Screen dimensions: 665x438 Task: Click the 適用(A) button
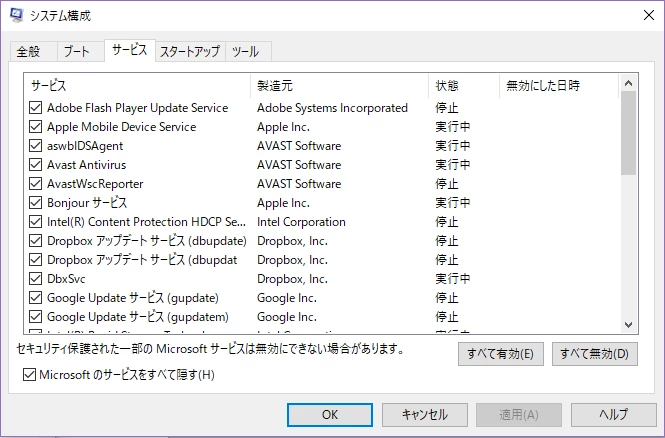tap(519, 415)
